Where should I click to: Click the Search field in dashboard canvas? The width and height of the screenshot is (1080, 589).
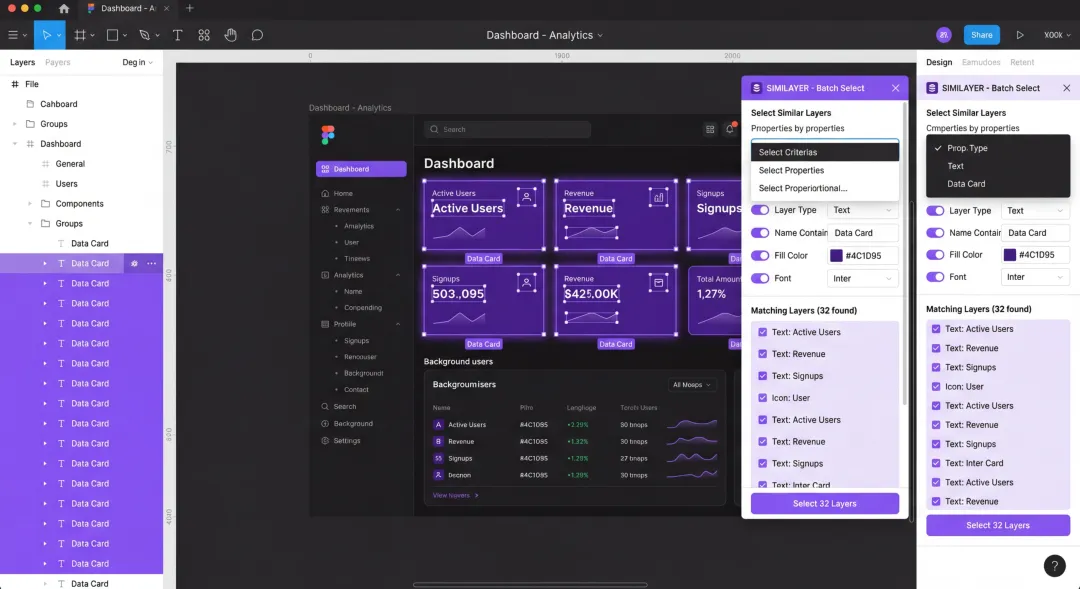507,130
